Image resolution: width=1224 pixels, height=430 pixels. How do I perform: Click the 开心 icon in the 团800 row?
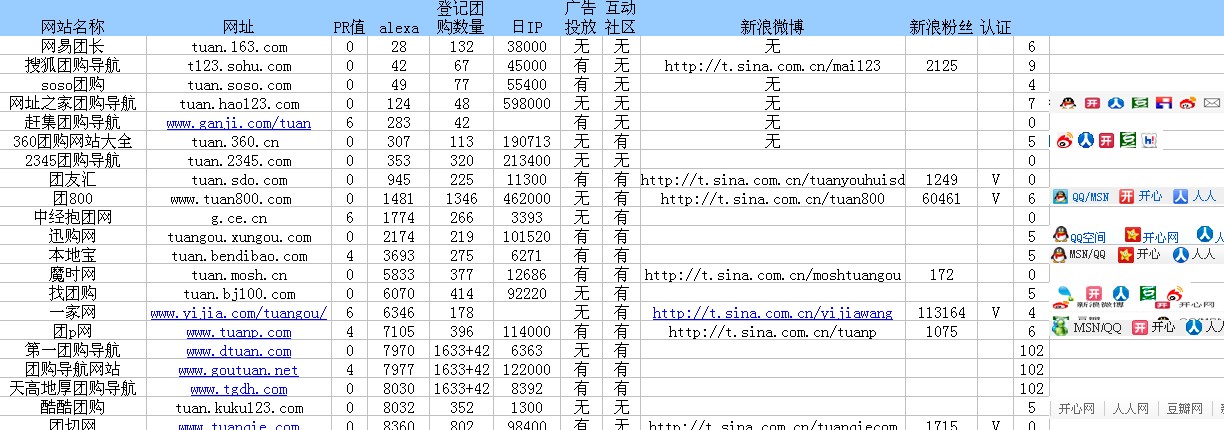click(x=1127, y=196)
